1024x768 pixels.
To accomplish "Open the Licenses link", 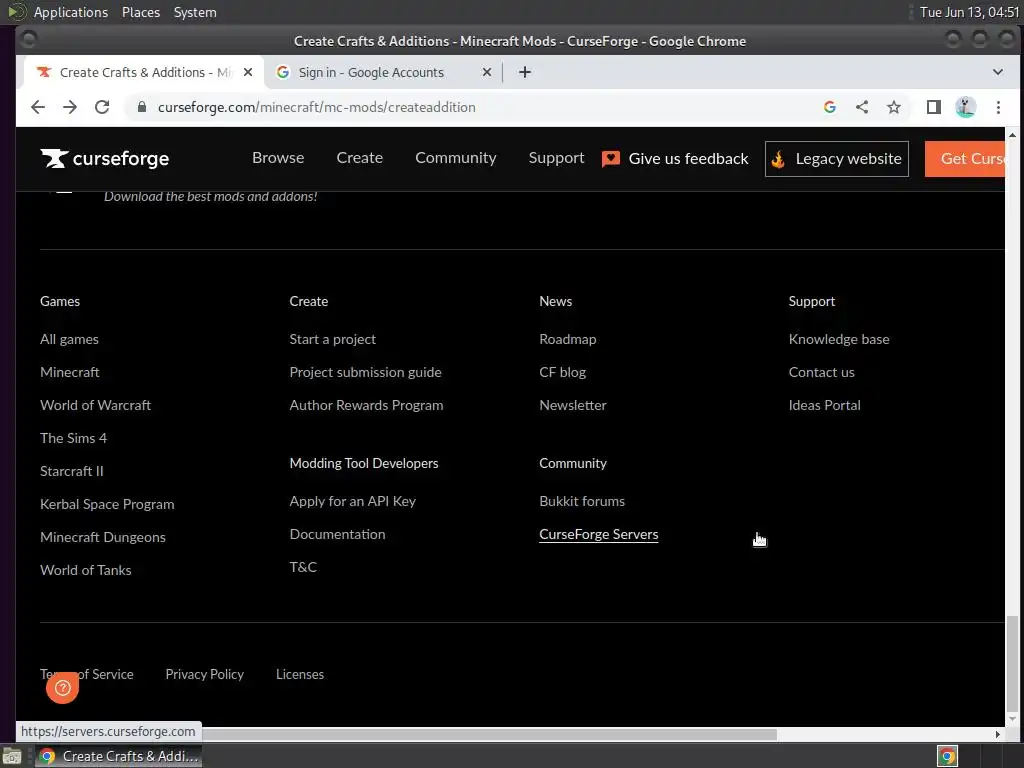I will [x=300, y=675].
